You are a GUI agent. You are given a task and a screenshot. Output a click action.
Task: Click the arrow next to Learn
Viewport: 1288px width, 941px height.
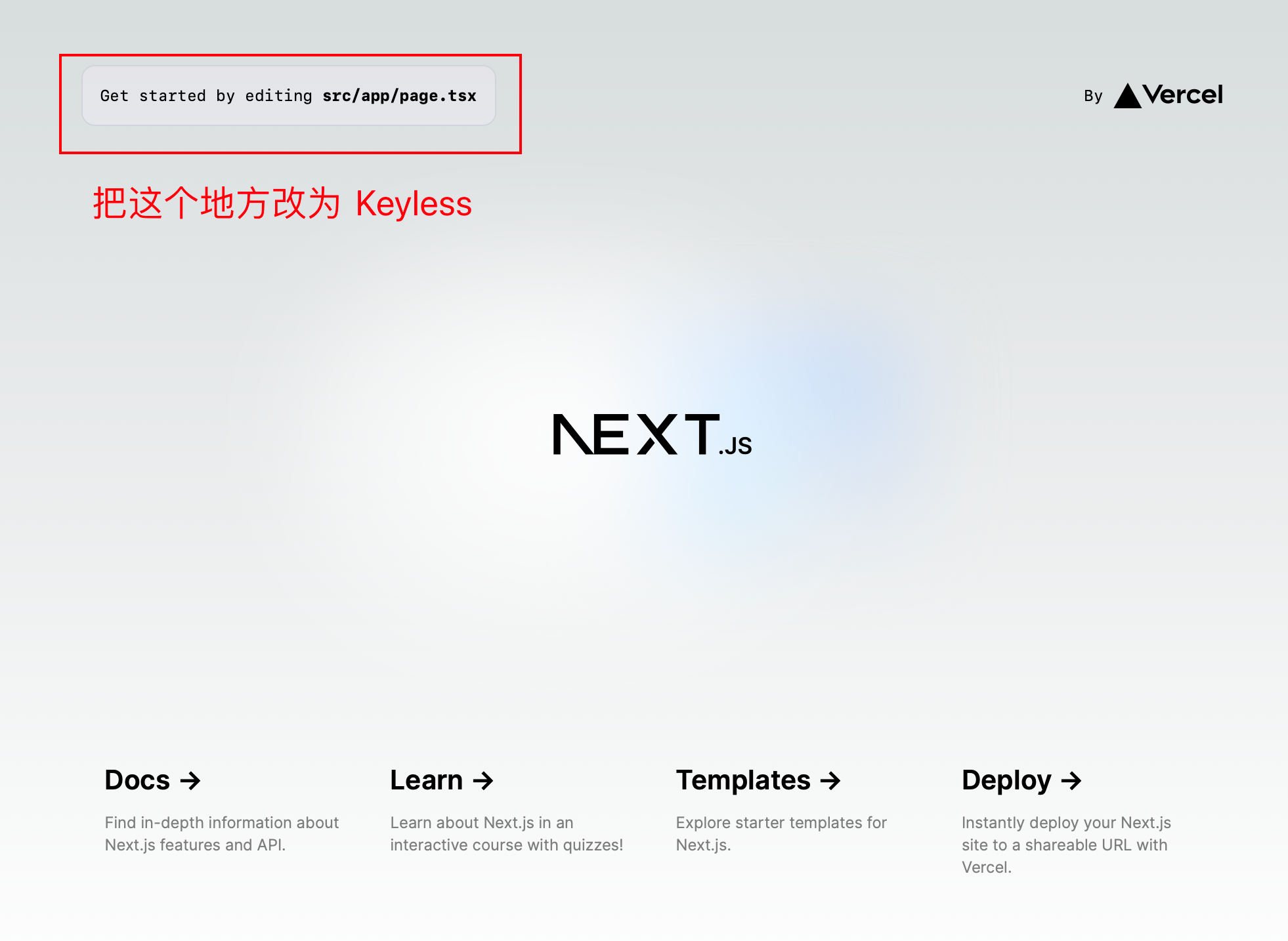(x=483, y=781)
